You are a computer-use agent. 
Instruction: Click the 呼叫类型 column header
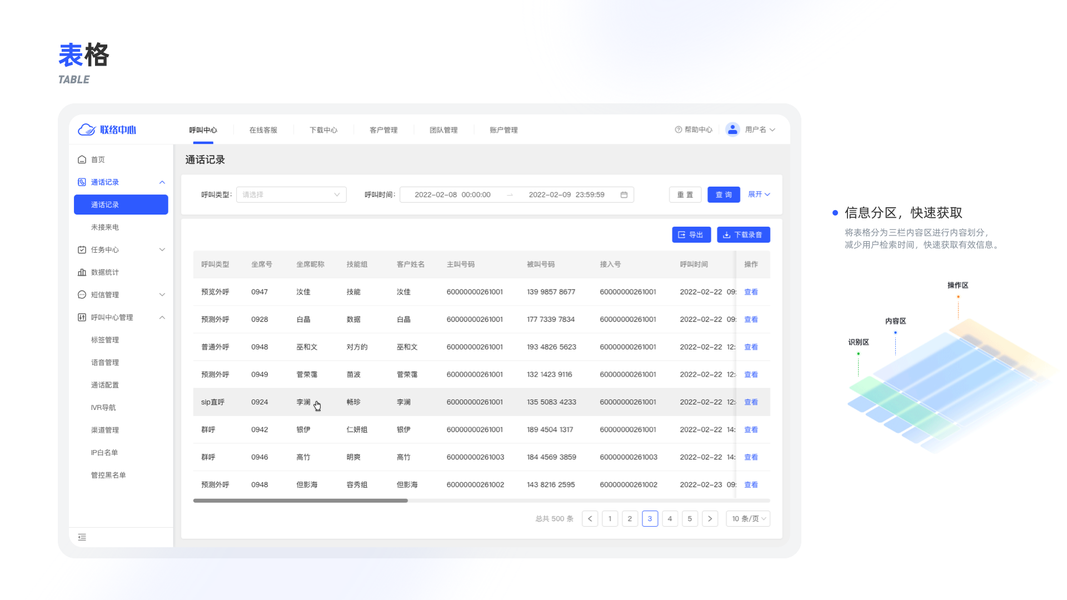point(215,265)
